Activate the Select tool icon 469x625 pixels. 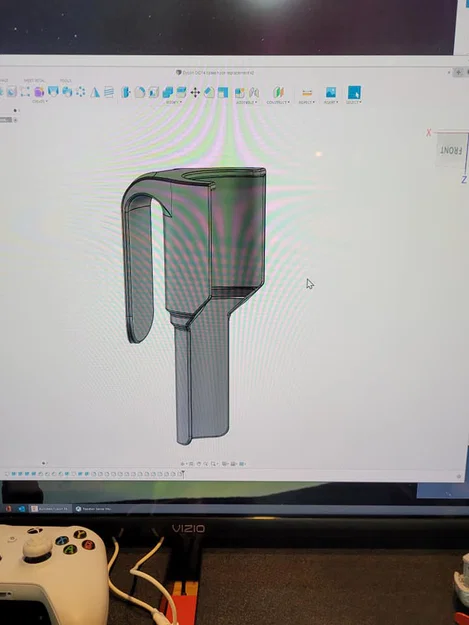pos(354,92)
